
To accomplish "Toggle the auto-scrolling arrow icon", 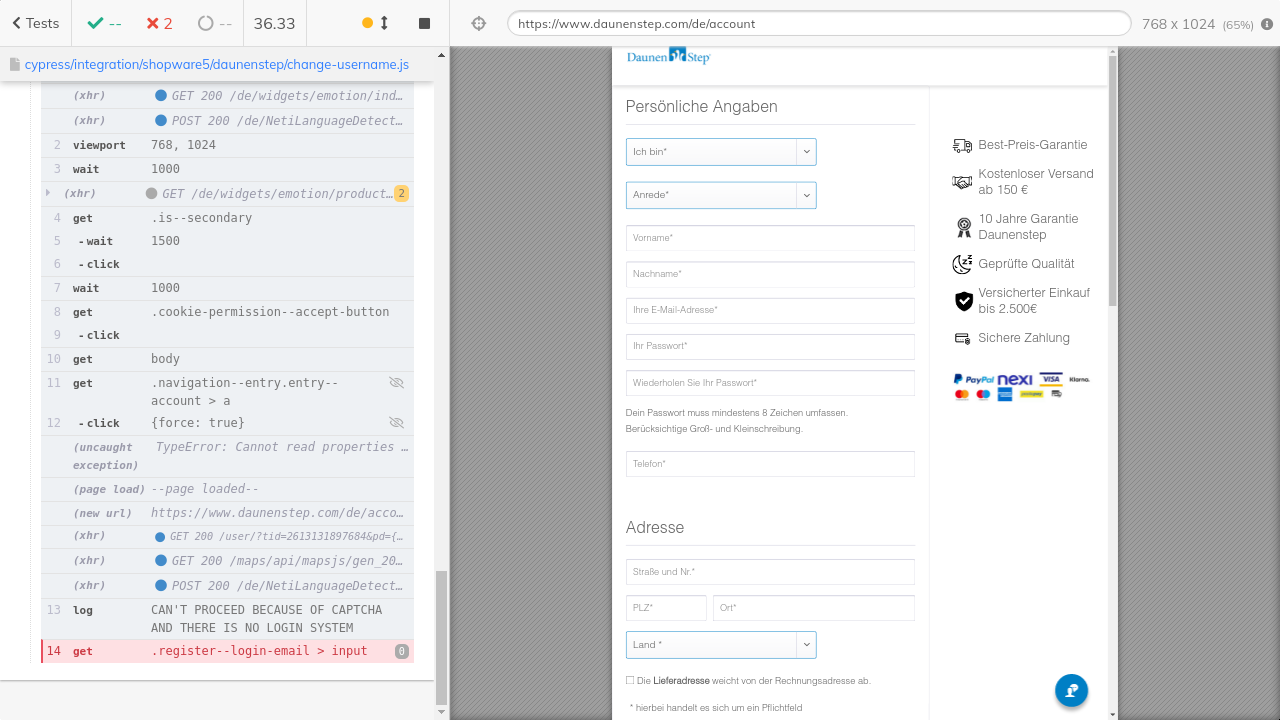I will pyautogui.click(x=384, y=23).
